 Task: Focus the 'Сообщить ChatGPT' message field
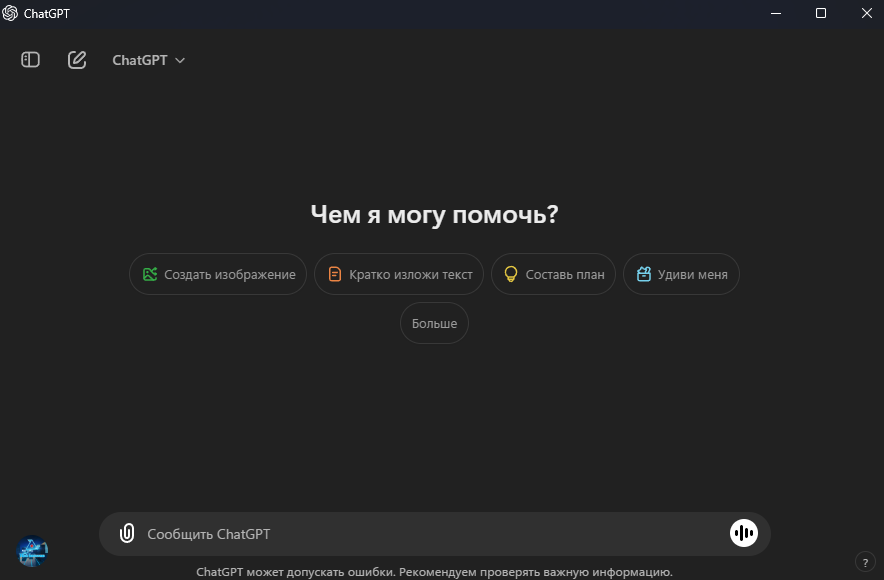(x=434, y=534)
